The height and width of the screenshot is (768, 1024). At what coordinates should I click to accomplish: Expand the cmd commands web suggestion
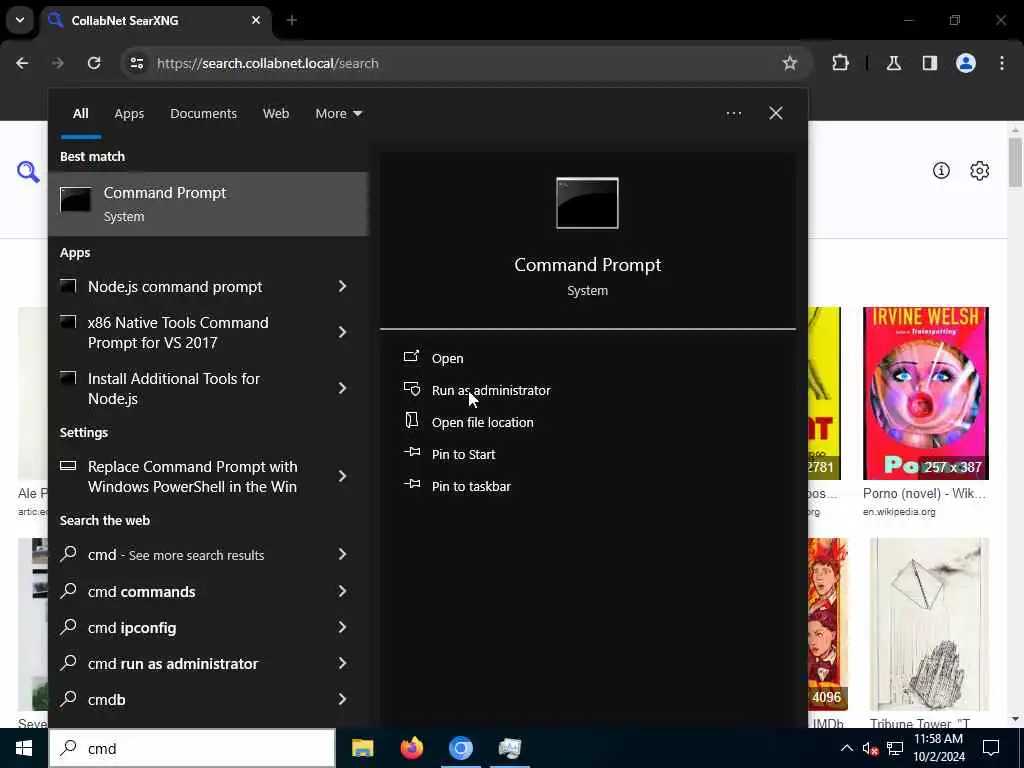[342, 592]
